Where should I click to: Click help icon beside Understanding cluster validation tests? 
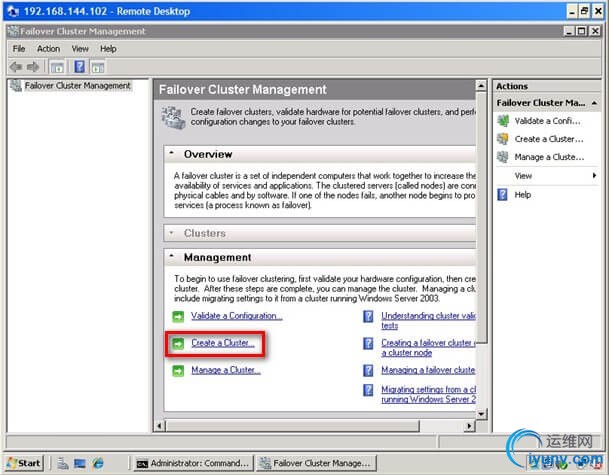(368, 317)
